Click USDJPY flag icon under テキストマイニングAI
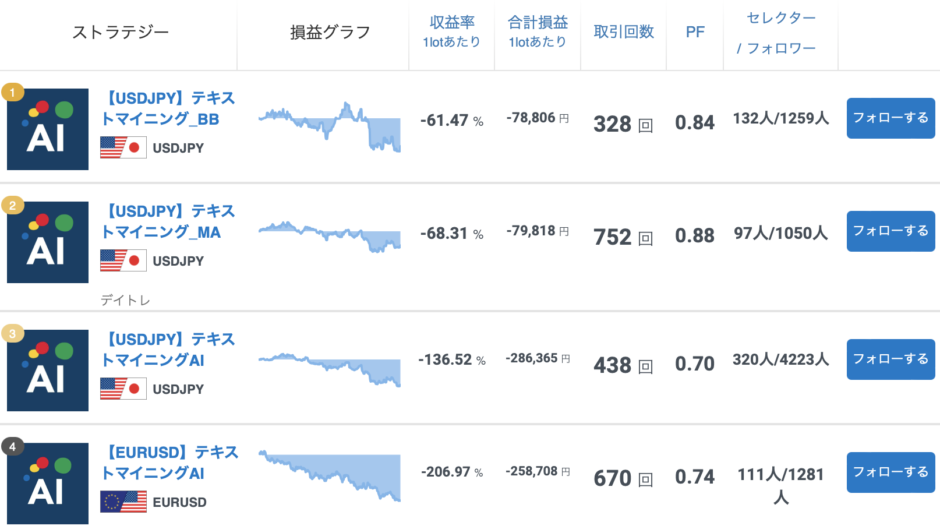This screenshot has height=529, width=940. tap(123, 389)
